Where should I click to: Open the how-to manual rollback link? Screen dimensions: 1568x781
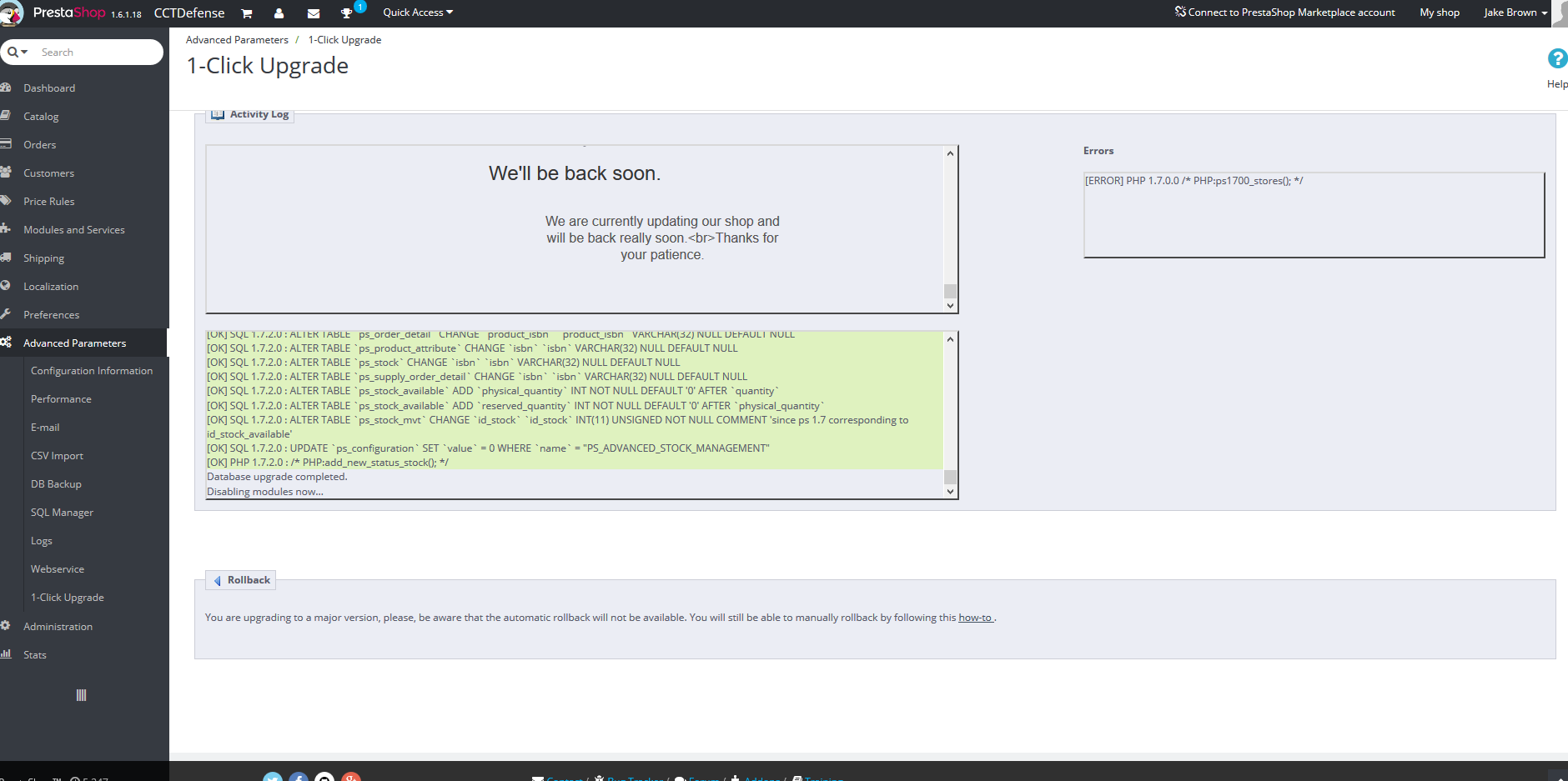click(x=976, y=618)
